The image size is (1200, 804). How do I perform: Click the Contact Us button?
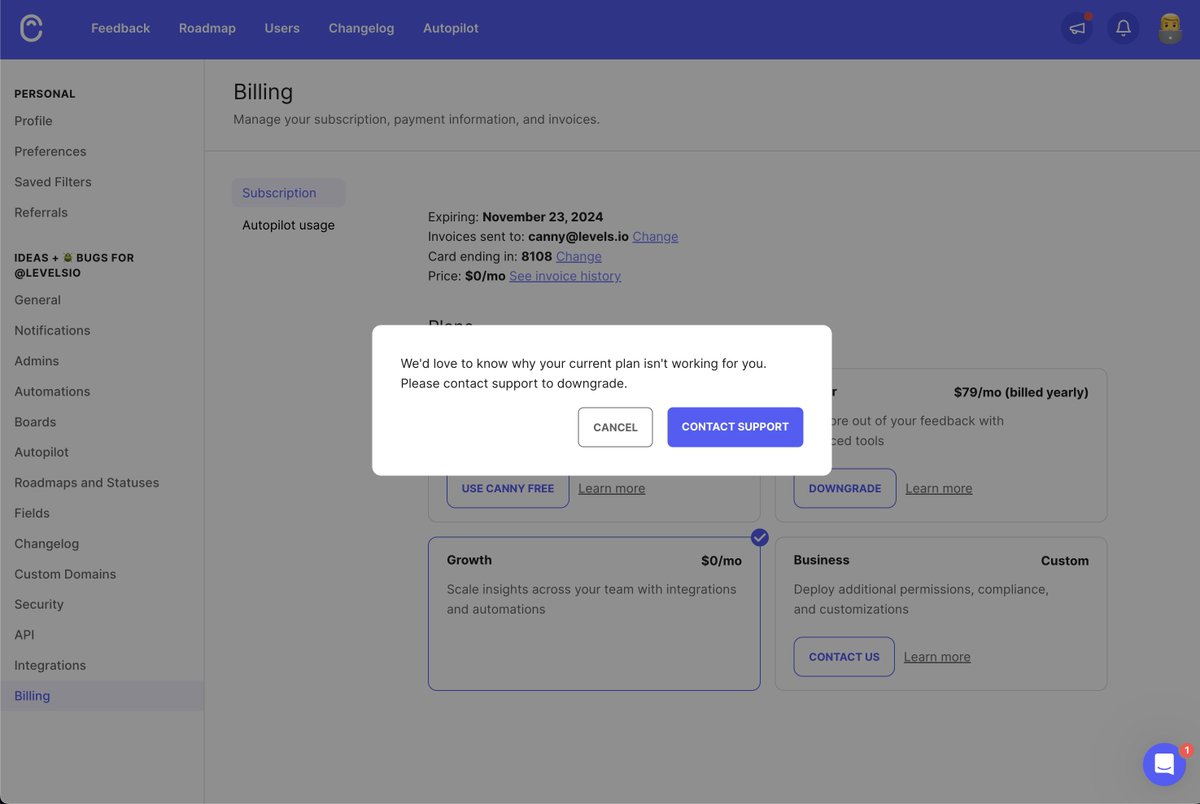pyautogui.click(x=844, y=657)
